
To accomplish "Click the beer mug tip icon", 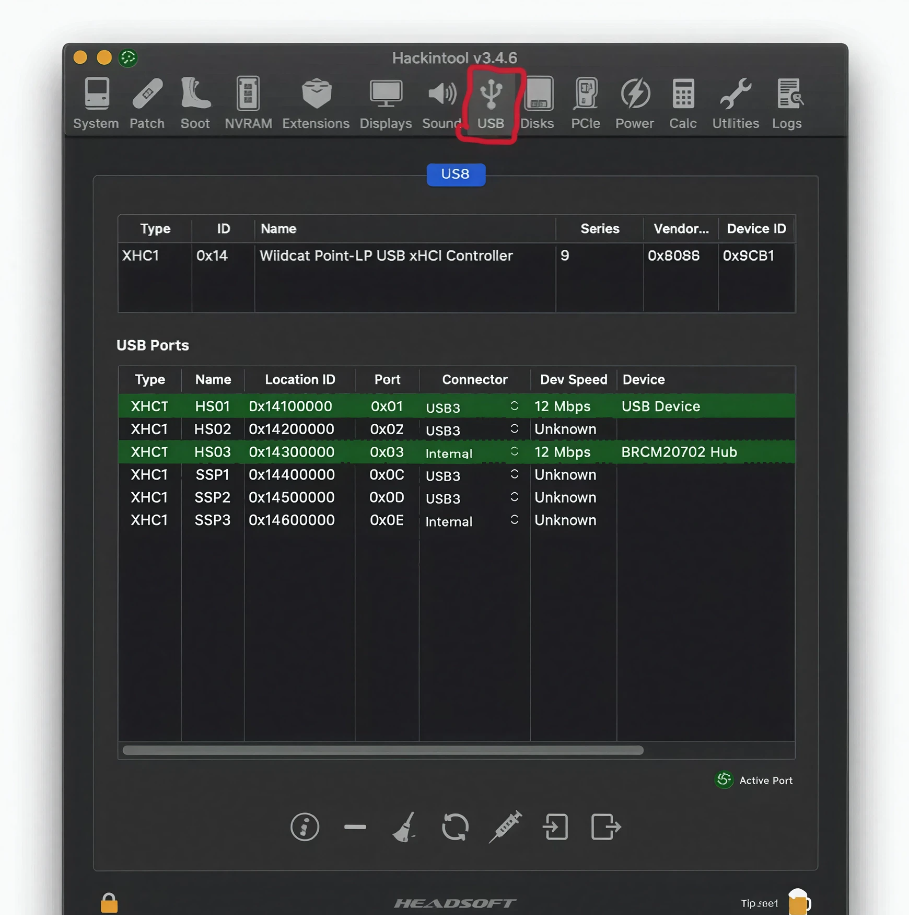I will pos(799,902).
